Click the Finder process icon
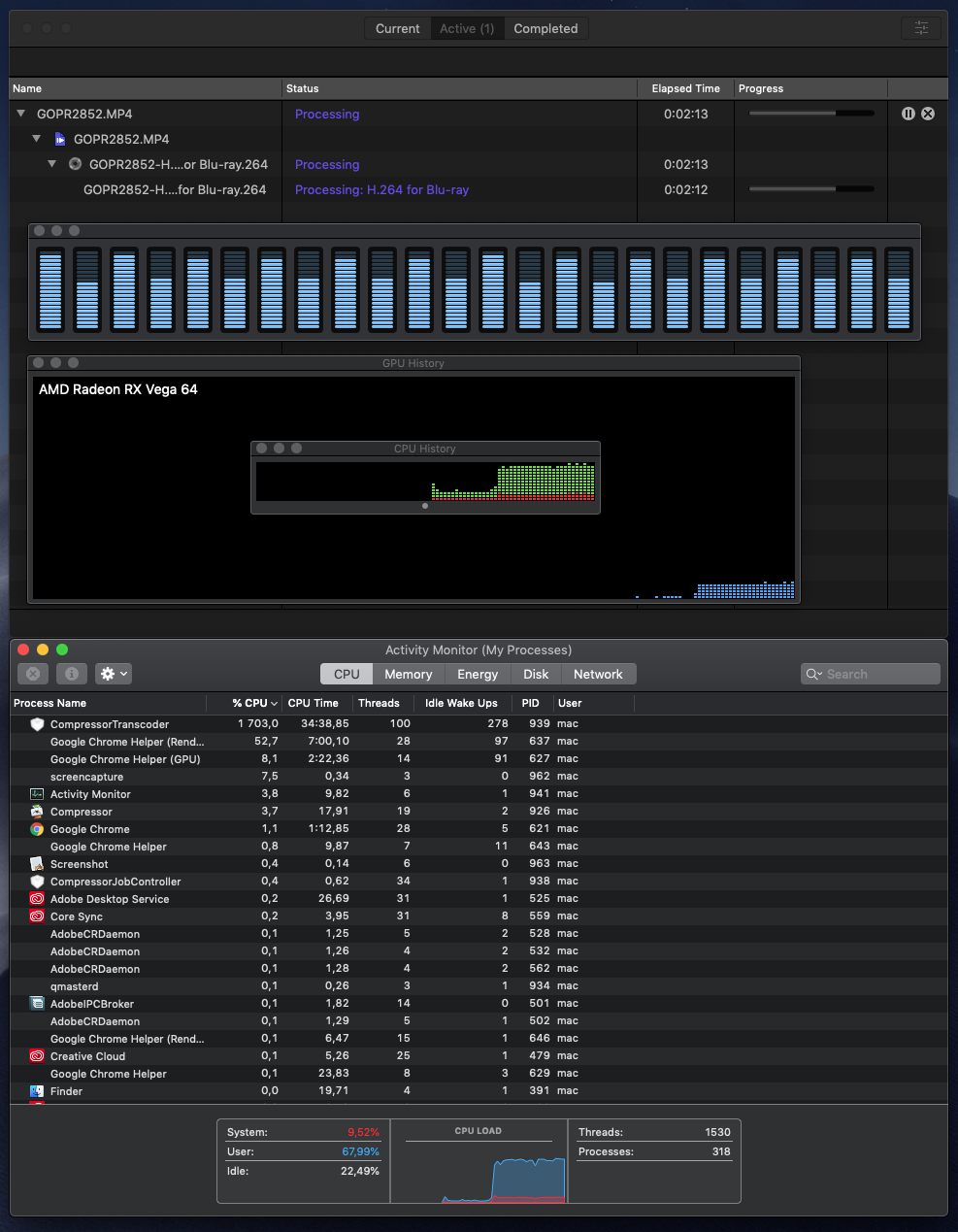The height and width of the screenshot is (1232, 958). tap(37, 1091)
